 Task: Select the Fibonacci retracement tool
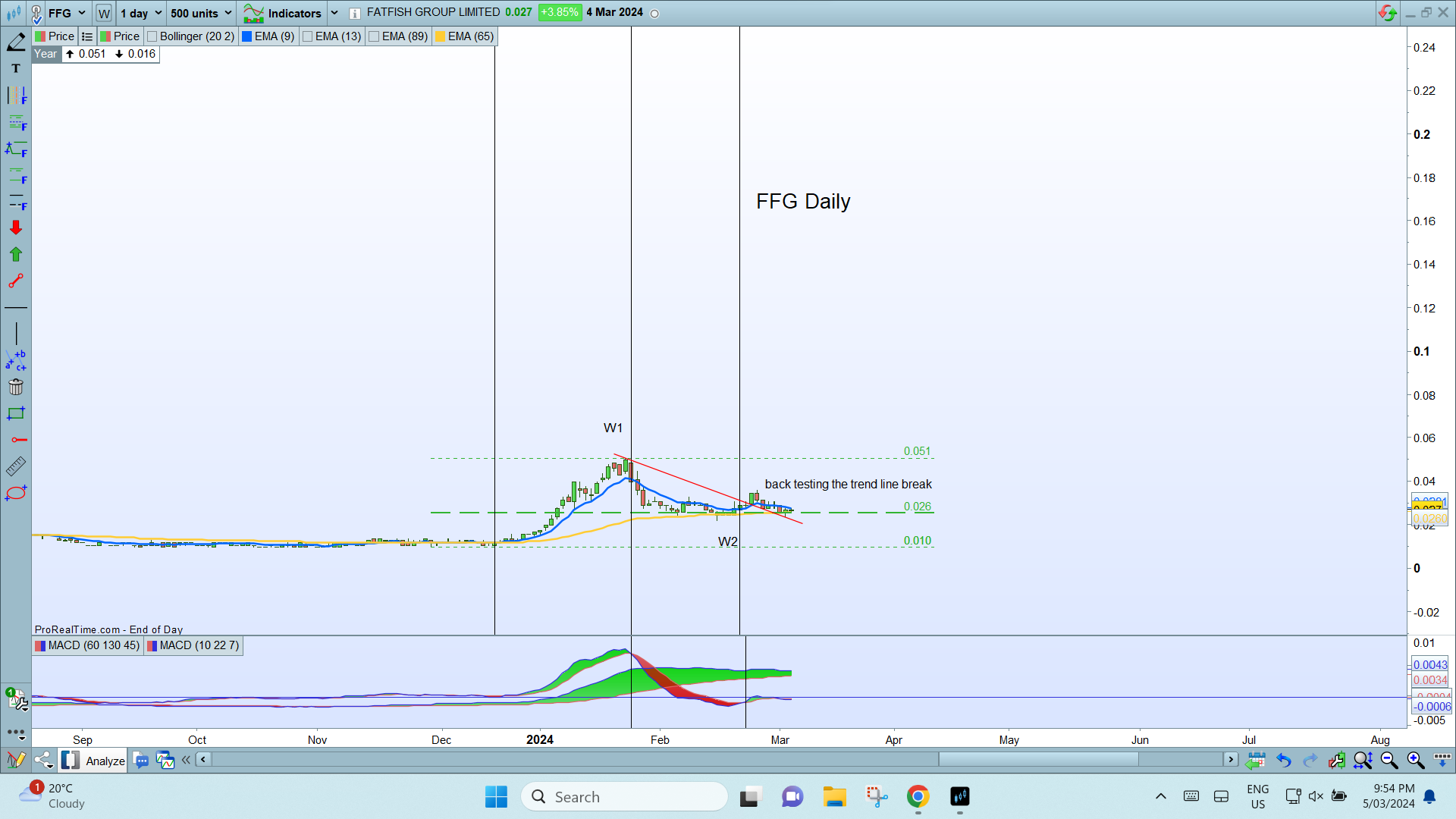click(16, 122)
